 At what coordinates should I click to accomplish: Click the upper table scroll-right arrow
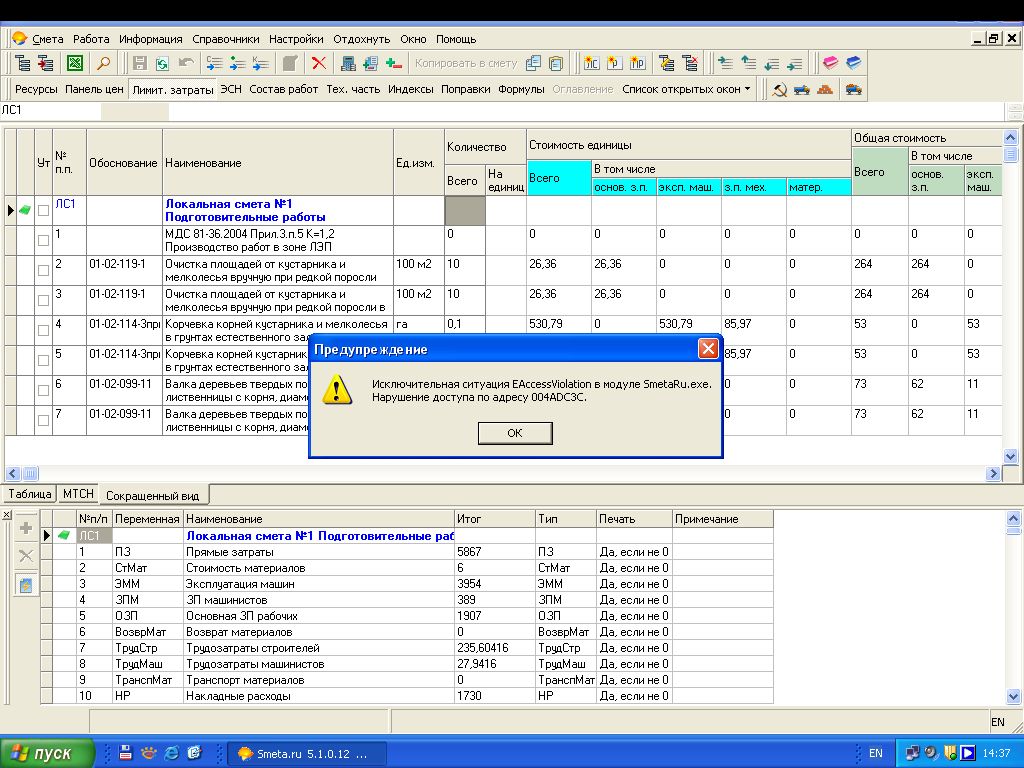coord(993,473)
